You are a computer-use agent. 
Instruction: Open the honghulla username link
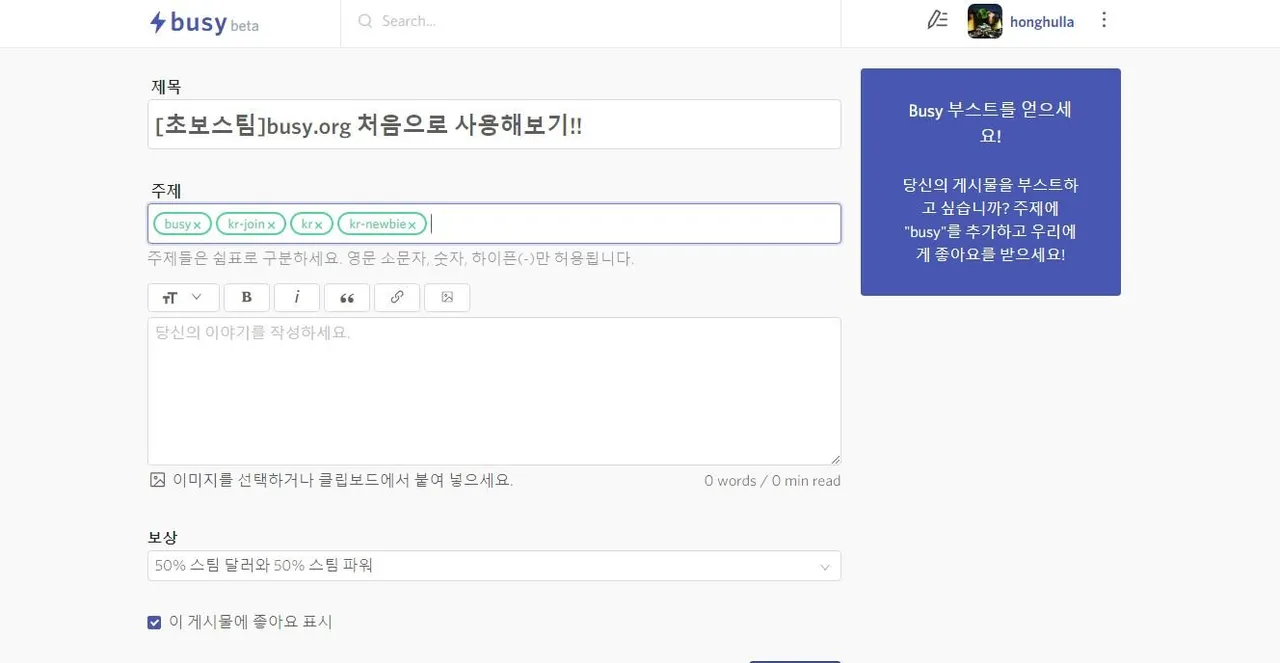(x=1042, y=22)
